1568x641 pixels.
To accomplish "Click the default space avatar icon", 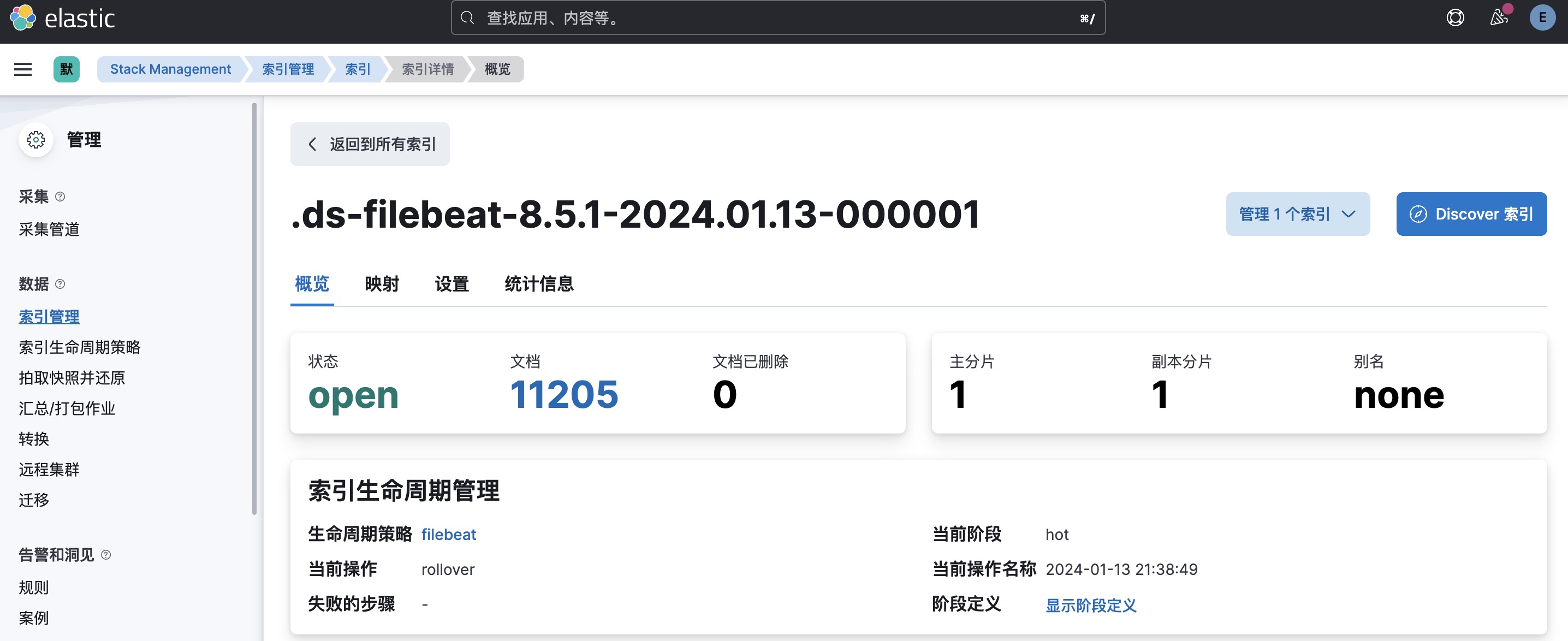I will (x=67, y=69).
